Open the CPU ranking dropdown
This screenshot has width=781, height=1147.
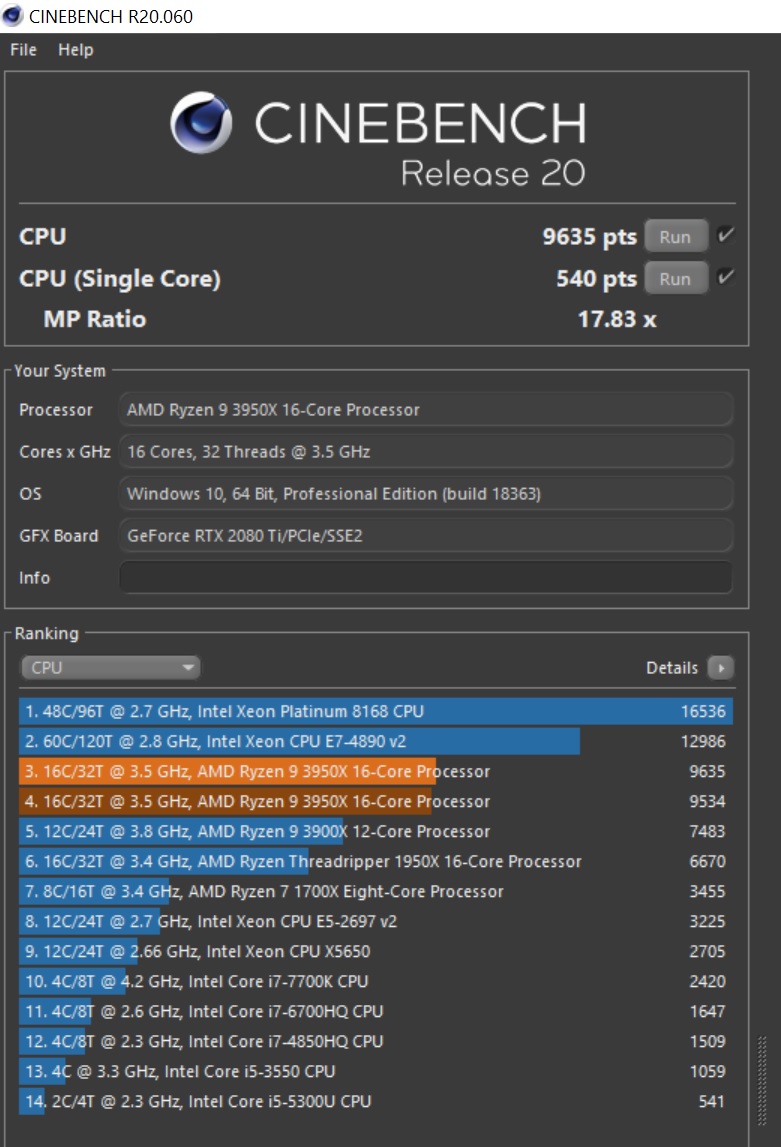pos(110,667)
